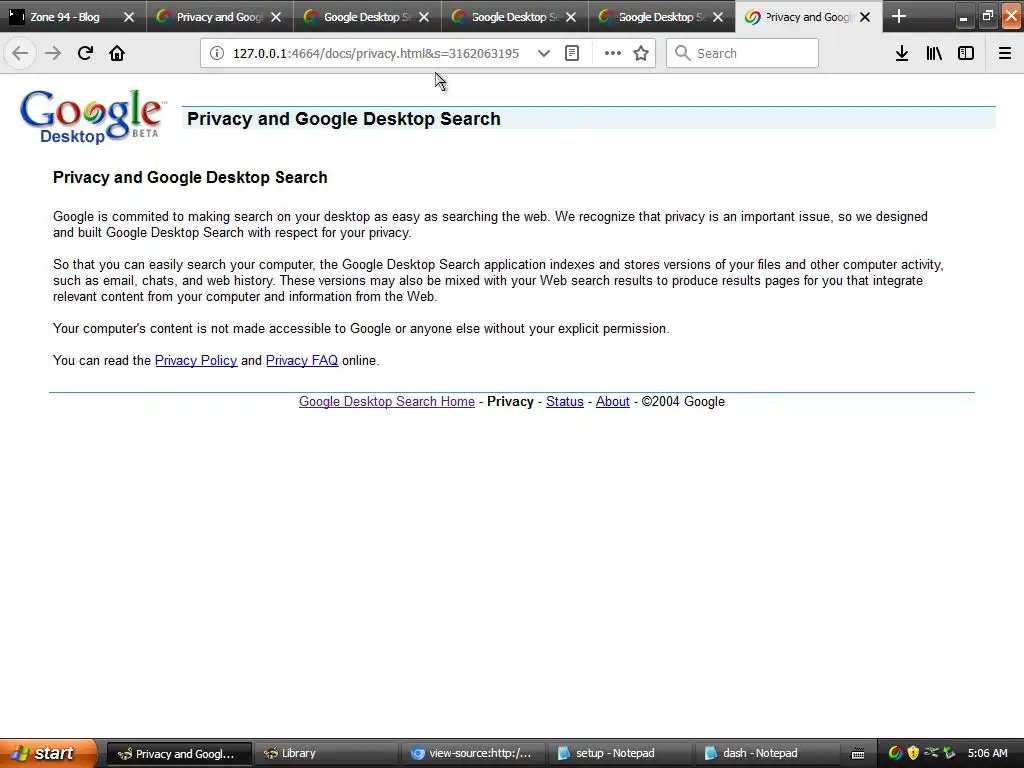Click the address bar URL text
The height and width of the screenshot is (768, 1024).
(x=376, y=54)
